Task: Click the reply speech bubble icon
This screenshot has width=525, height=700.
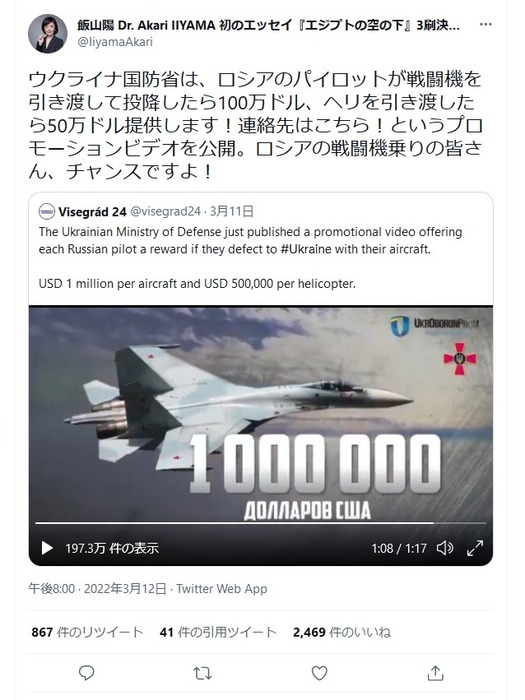Action: point(86,673)
